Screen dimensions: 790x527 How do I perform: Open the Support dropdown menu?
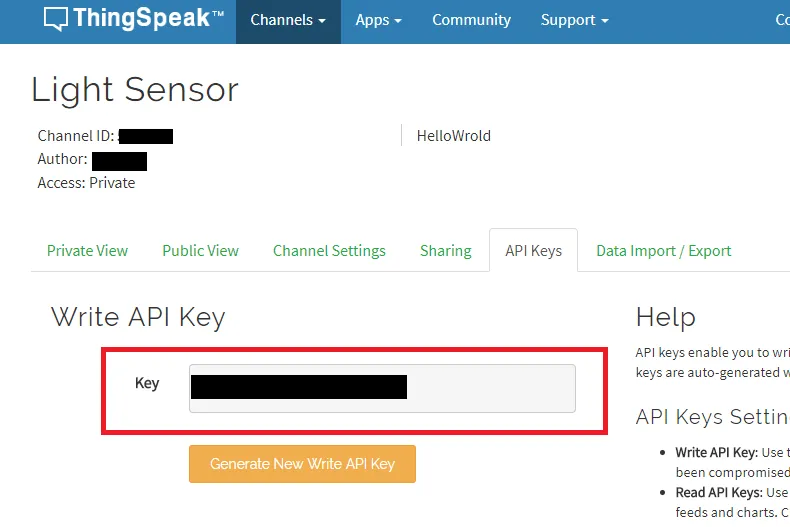574,20
